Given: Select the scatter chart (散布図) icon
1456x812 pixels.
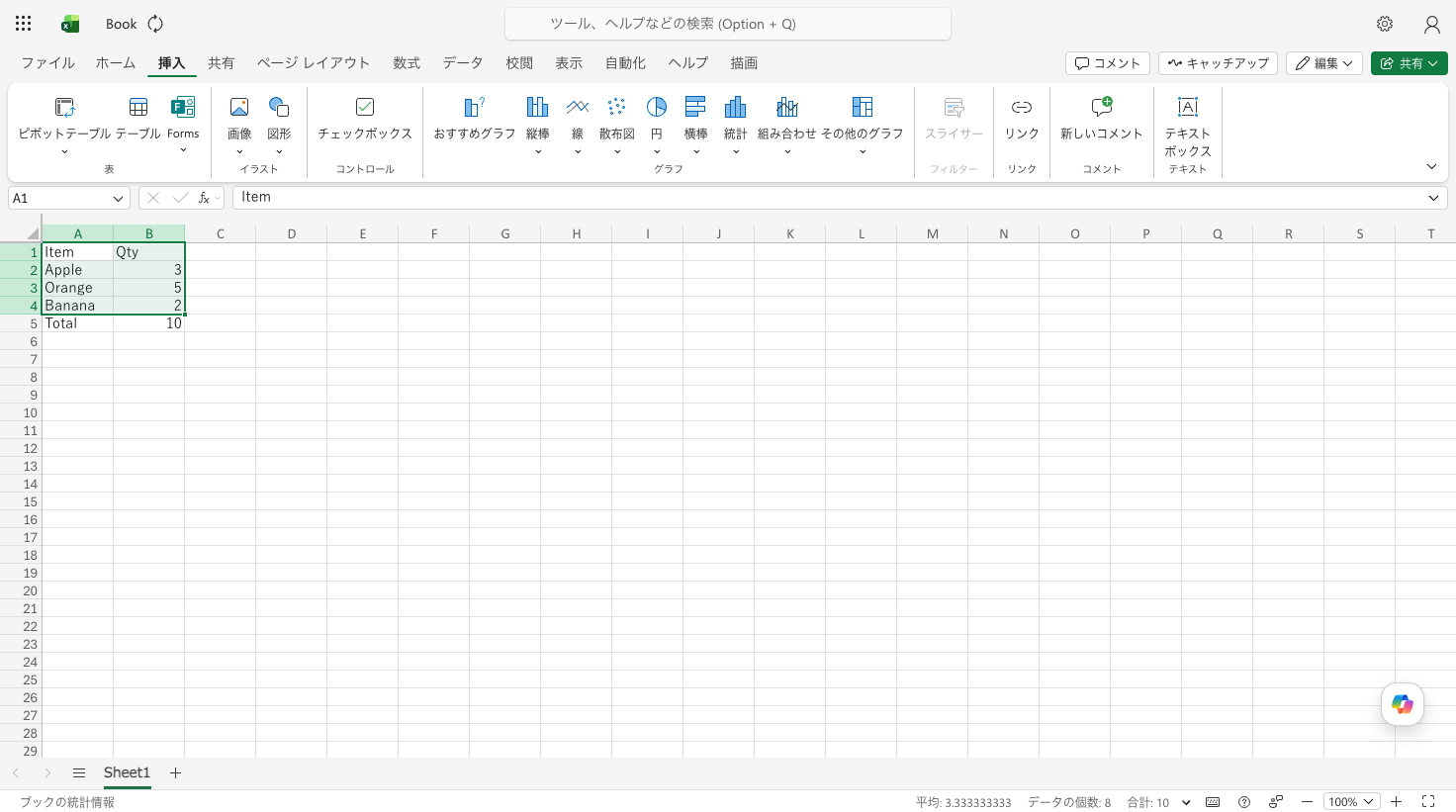Looking at the screenshot, I should pos(617,107).
